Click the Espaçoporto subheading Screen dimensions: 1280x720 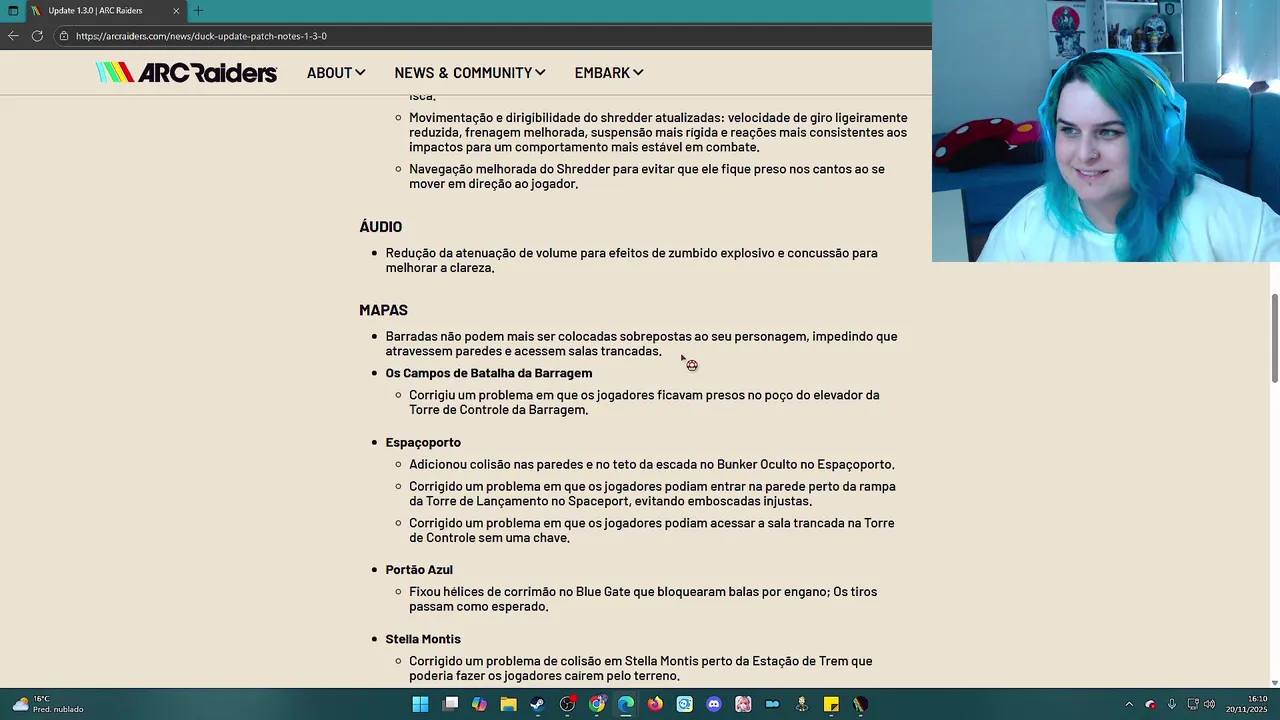[x=423, y=442]
